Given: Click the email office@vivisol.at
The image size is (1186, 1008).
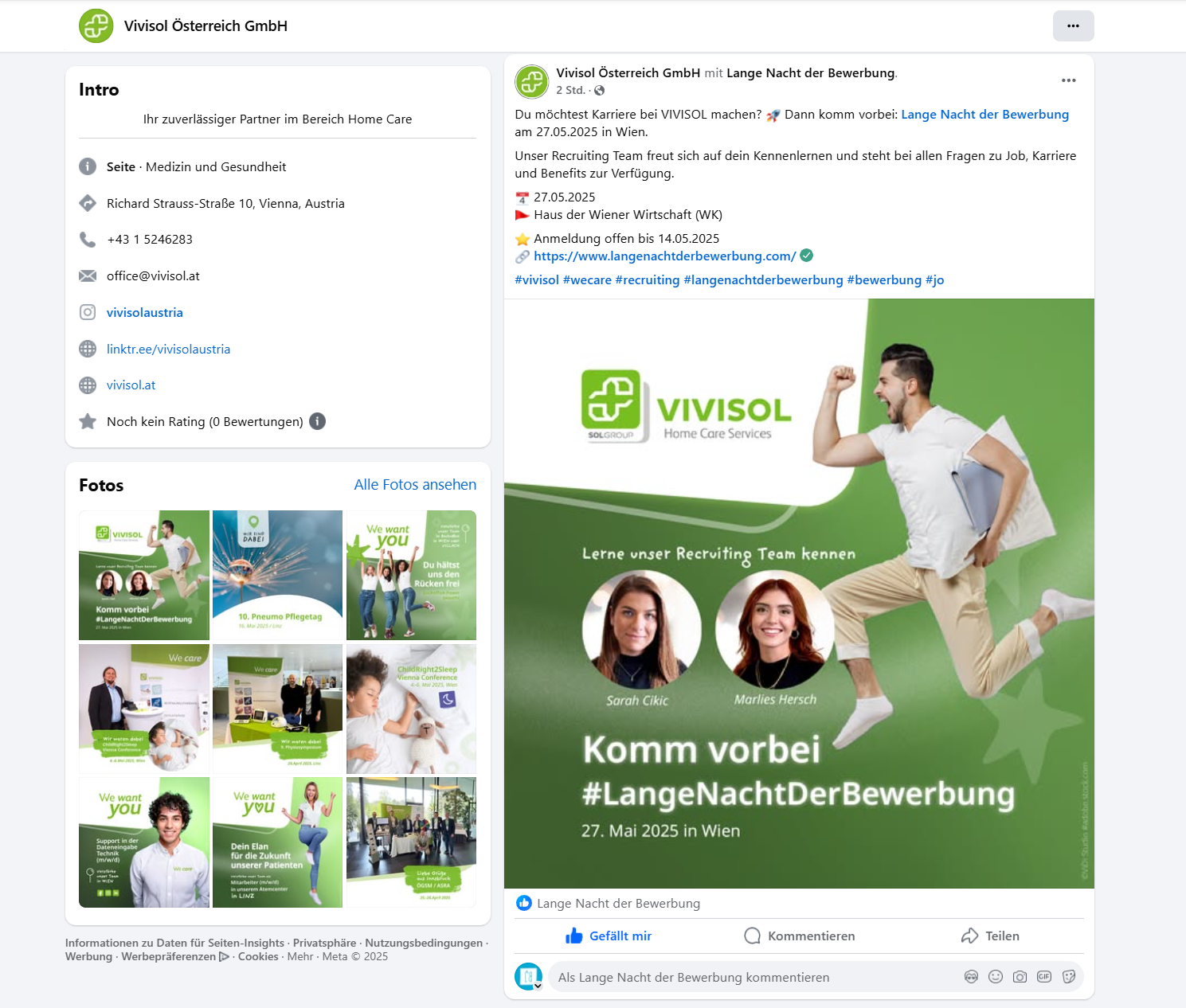Looking at the screenshot, I should [x=153, y=275].
